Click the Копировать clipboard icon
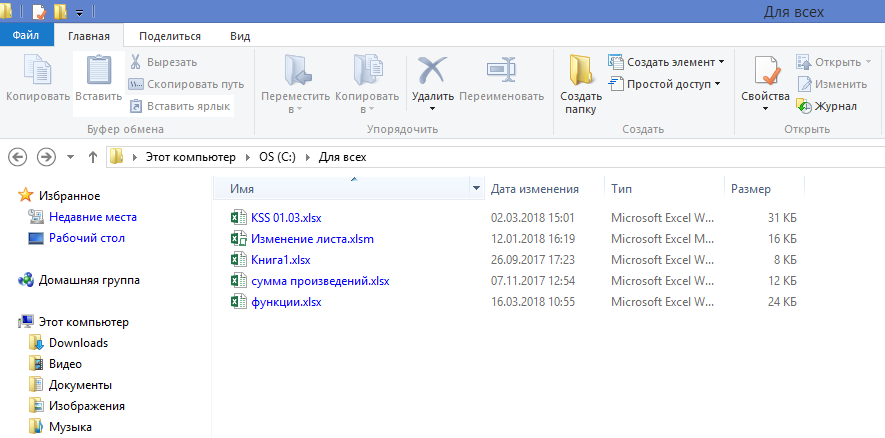885x438 pixels. 38,70
